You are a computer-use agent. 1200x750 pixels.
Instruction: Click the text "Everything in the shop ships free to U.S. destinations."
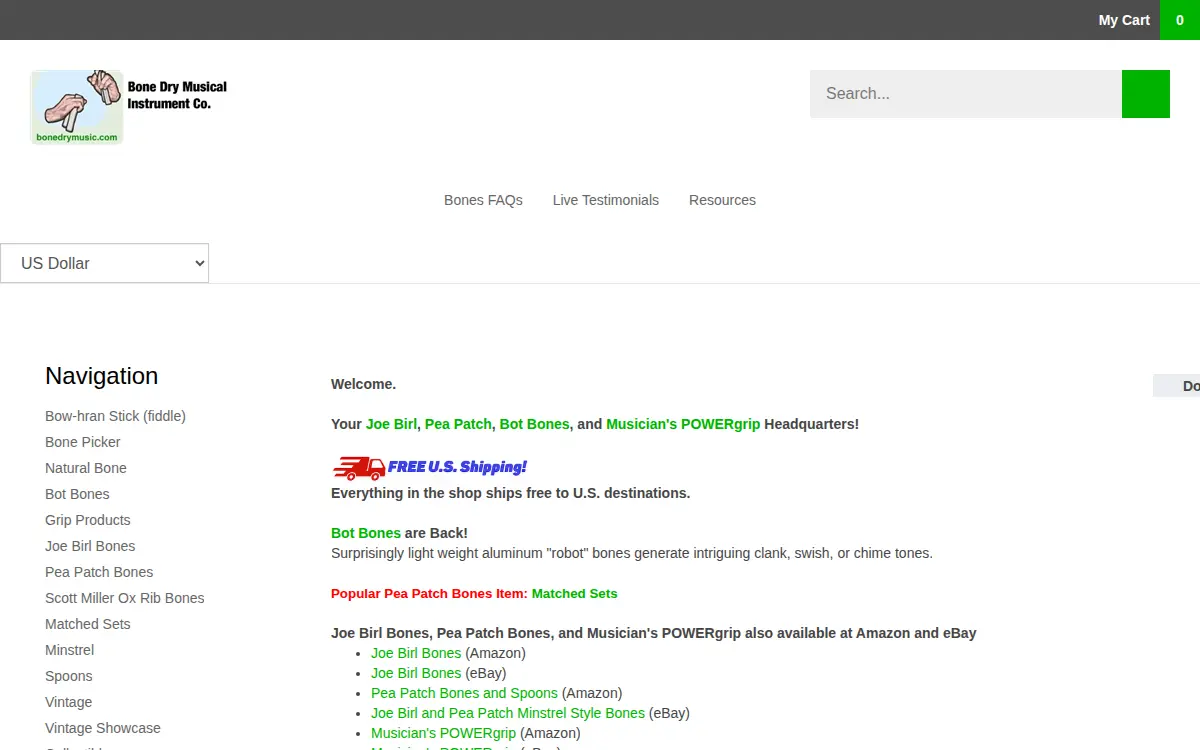[x=510, y=493]
